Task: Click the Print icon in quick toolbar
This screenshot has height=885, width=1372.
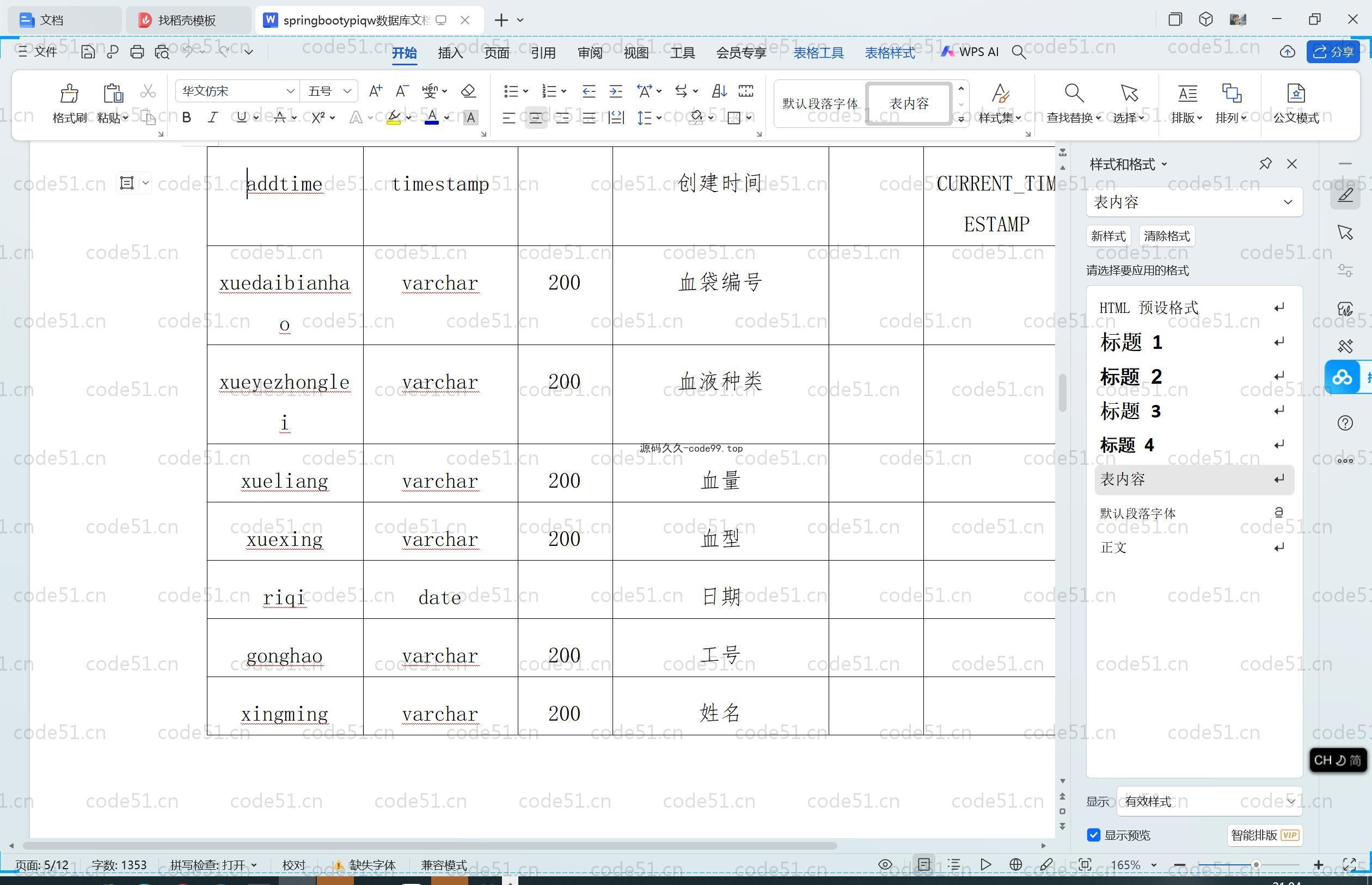Action: 137,52
